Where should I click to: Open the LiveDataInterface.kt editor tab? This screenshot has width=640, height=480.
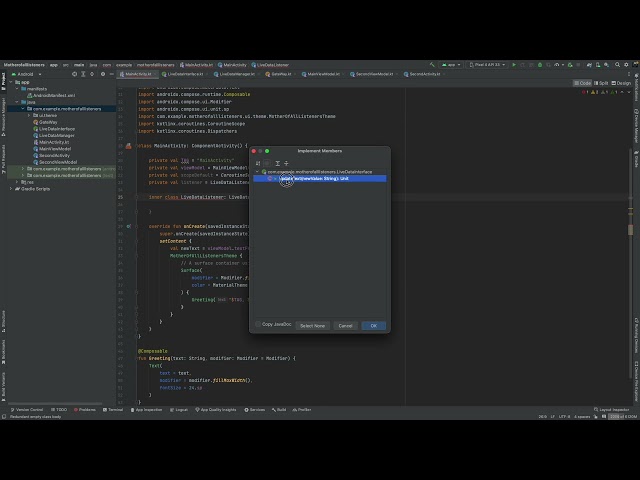coord(183,74)
